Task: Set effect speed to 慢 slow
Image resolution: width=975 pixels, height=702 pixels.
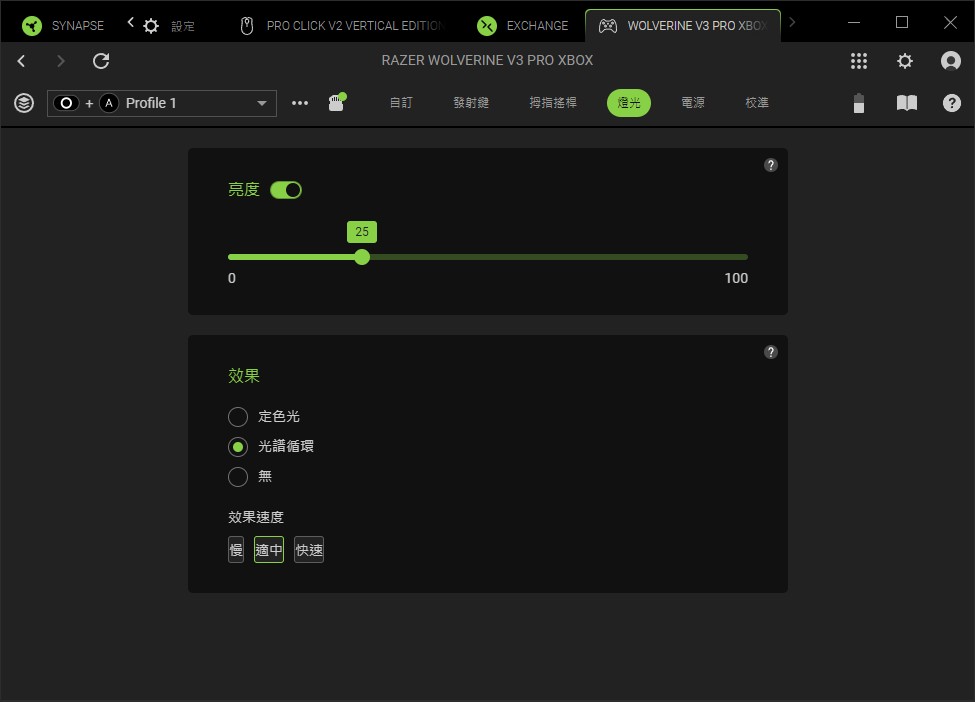Action: (236, 550)
